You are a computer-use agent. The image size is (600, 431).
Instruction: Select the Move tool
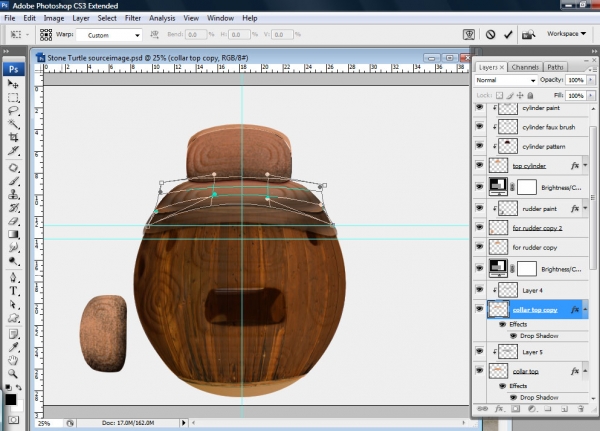(x=13, y=83)
